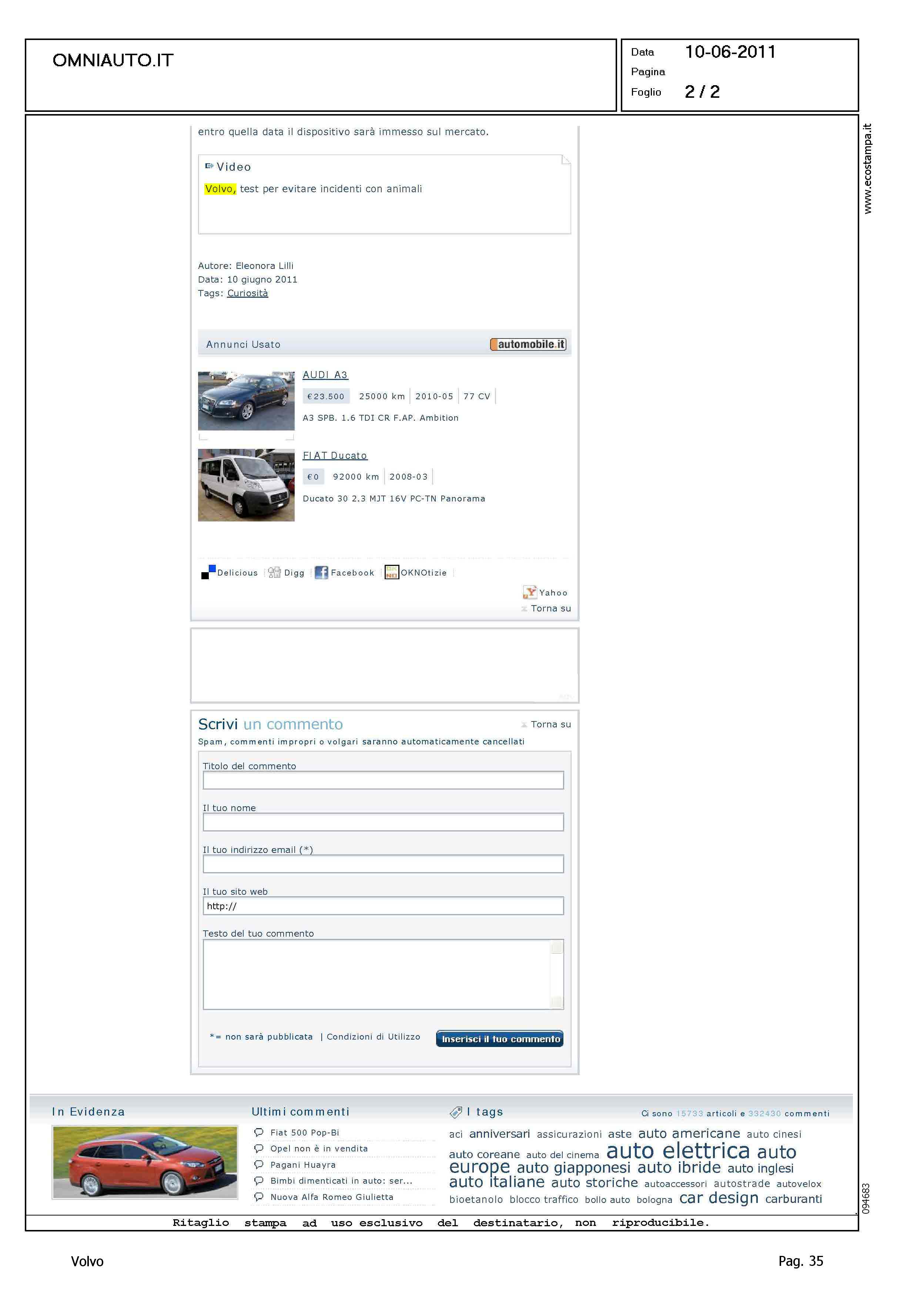
Task: Open the FIAT Ducato listing link
Action: (335, 456)
